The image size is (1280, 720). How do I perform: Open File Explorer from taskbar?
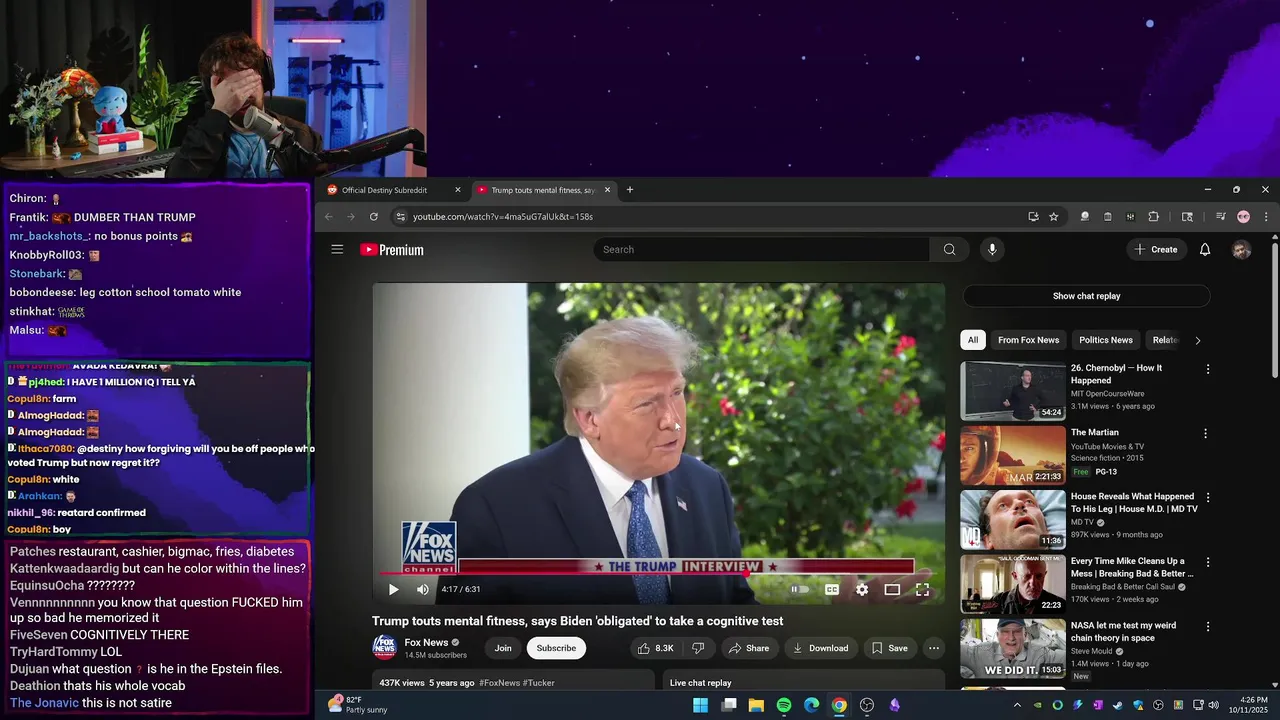pyautogui.click(x=756, y=705)
